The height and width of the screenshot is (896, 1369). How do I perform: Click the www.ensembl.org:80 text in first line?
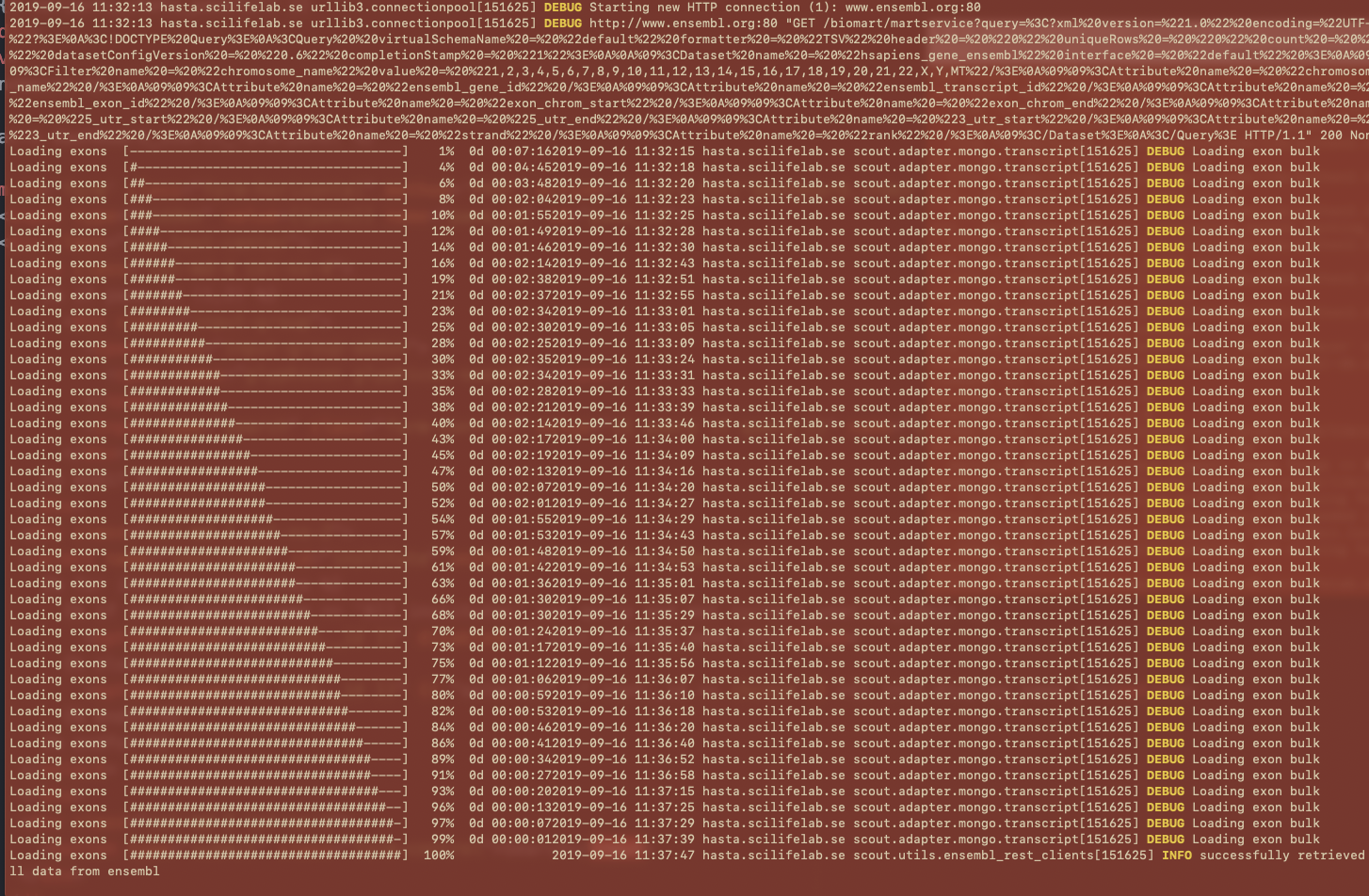[912, 7]
